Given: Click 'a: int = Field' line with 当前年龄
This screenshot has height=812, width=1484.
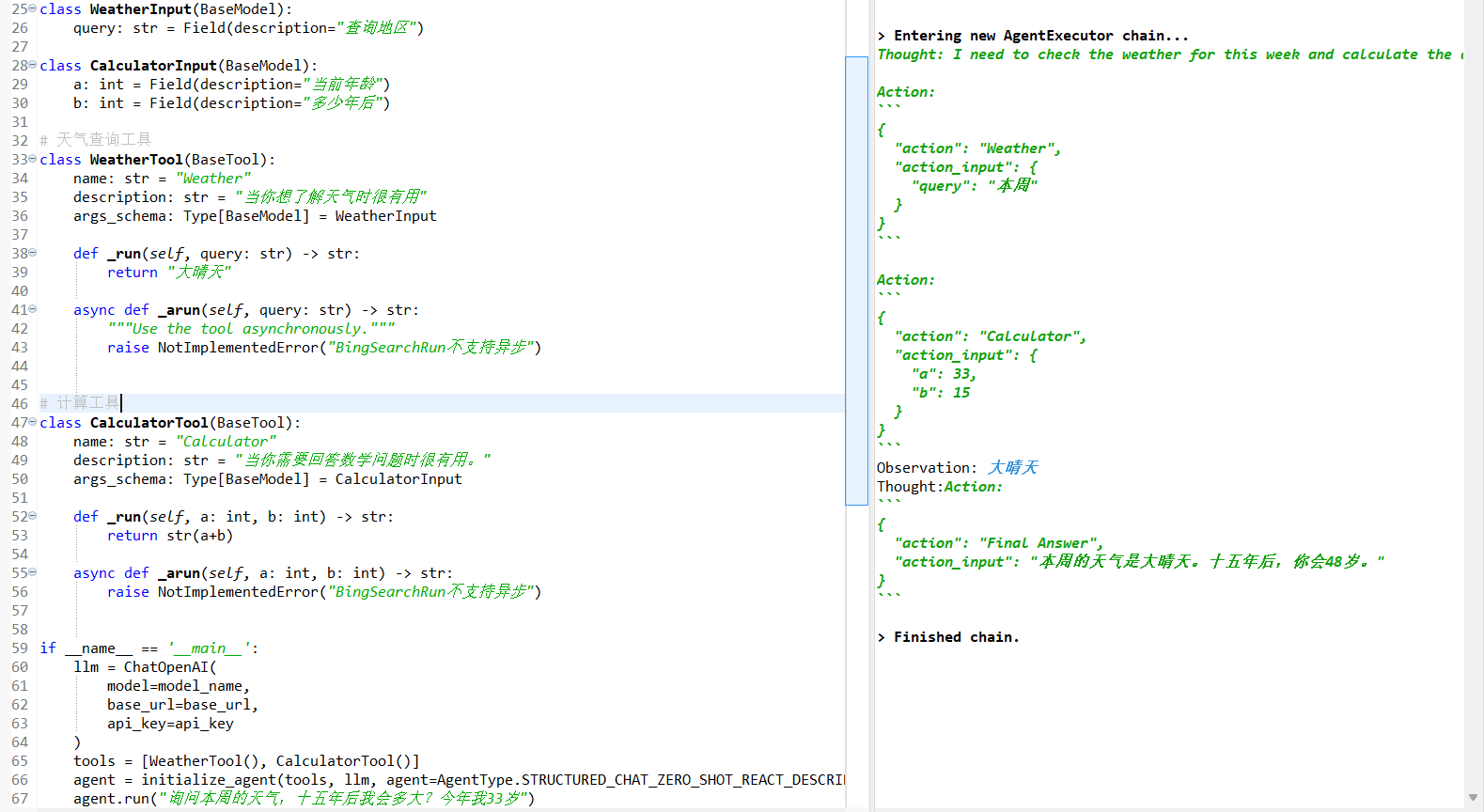Looking at the screenshot, I should pyautogui.click(x=231, y=85).
